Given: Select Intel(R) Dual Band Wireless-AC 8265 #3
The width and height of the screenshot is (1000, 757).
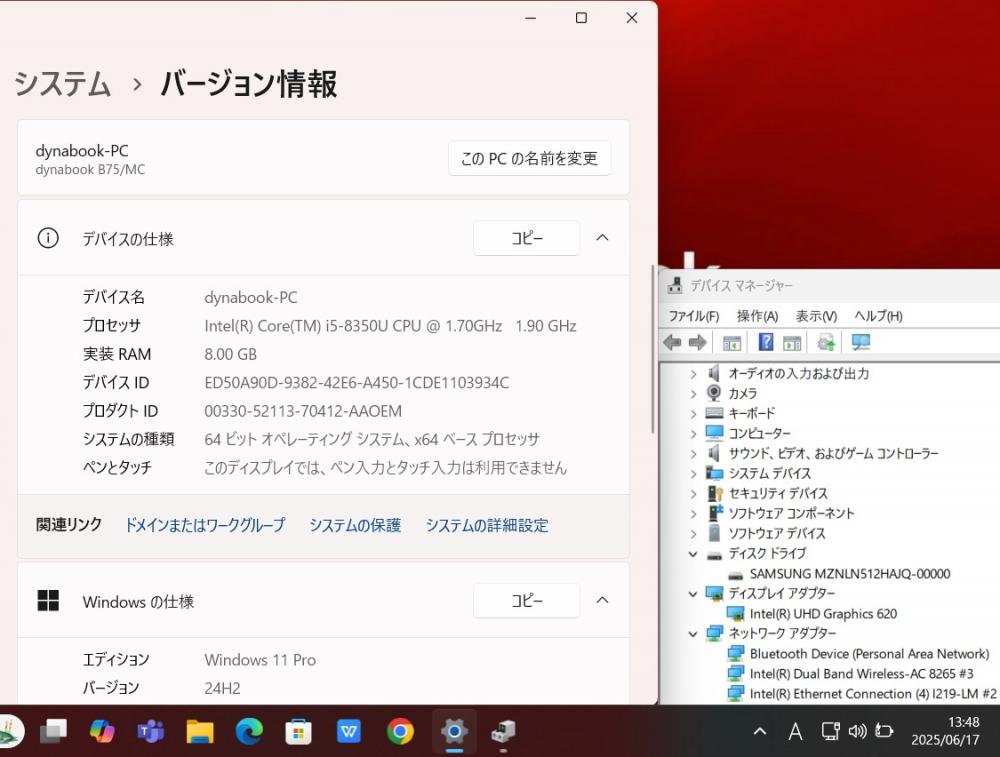Looking at the screenshot, I should [862, 673].
